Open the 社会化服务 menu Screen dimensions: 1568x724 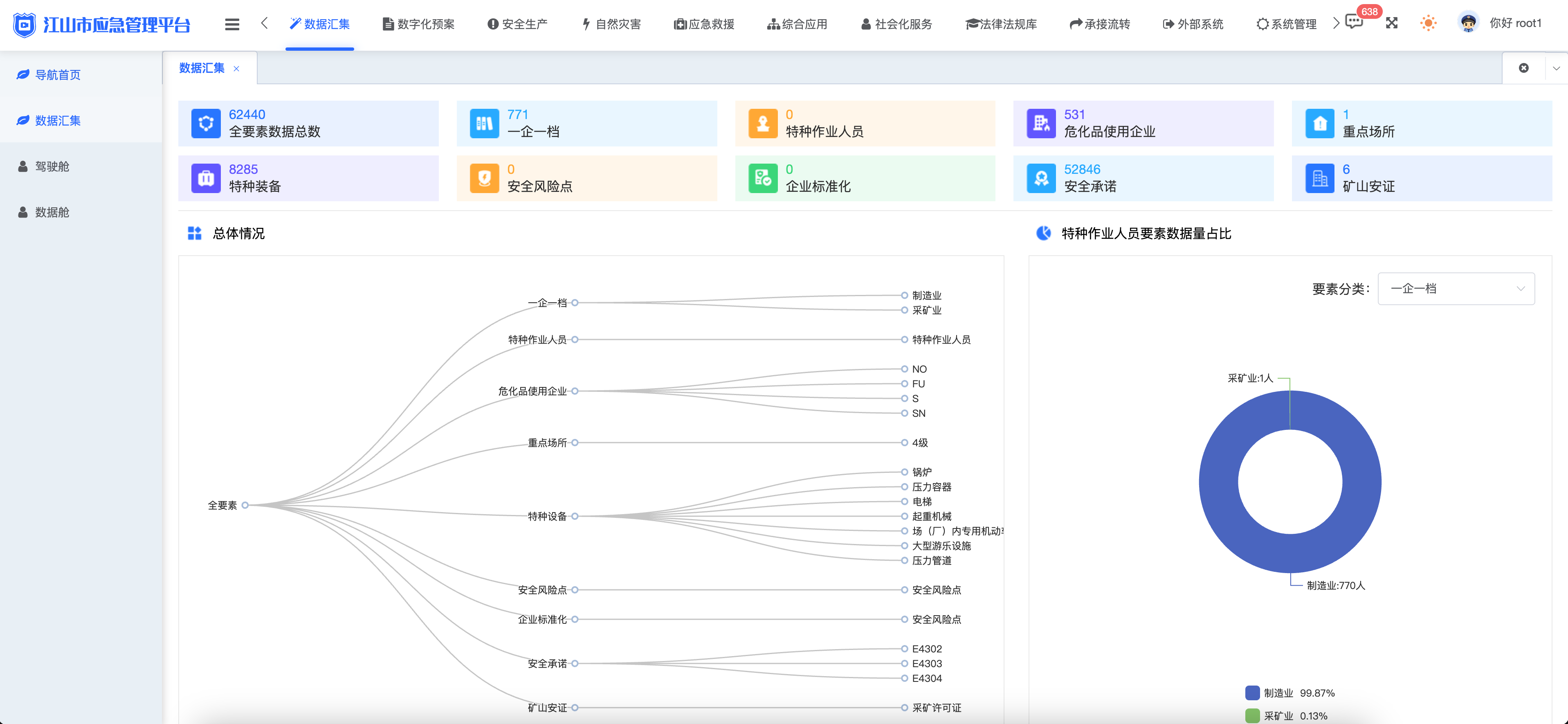[x=896, y=25]
